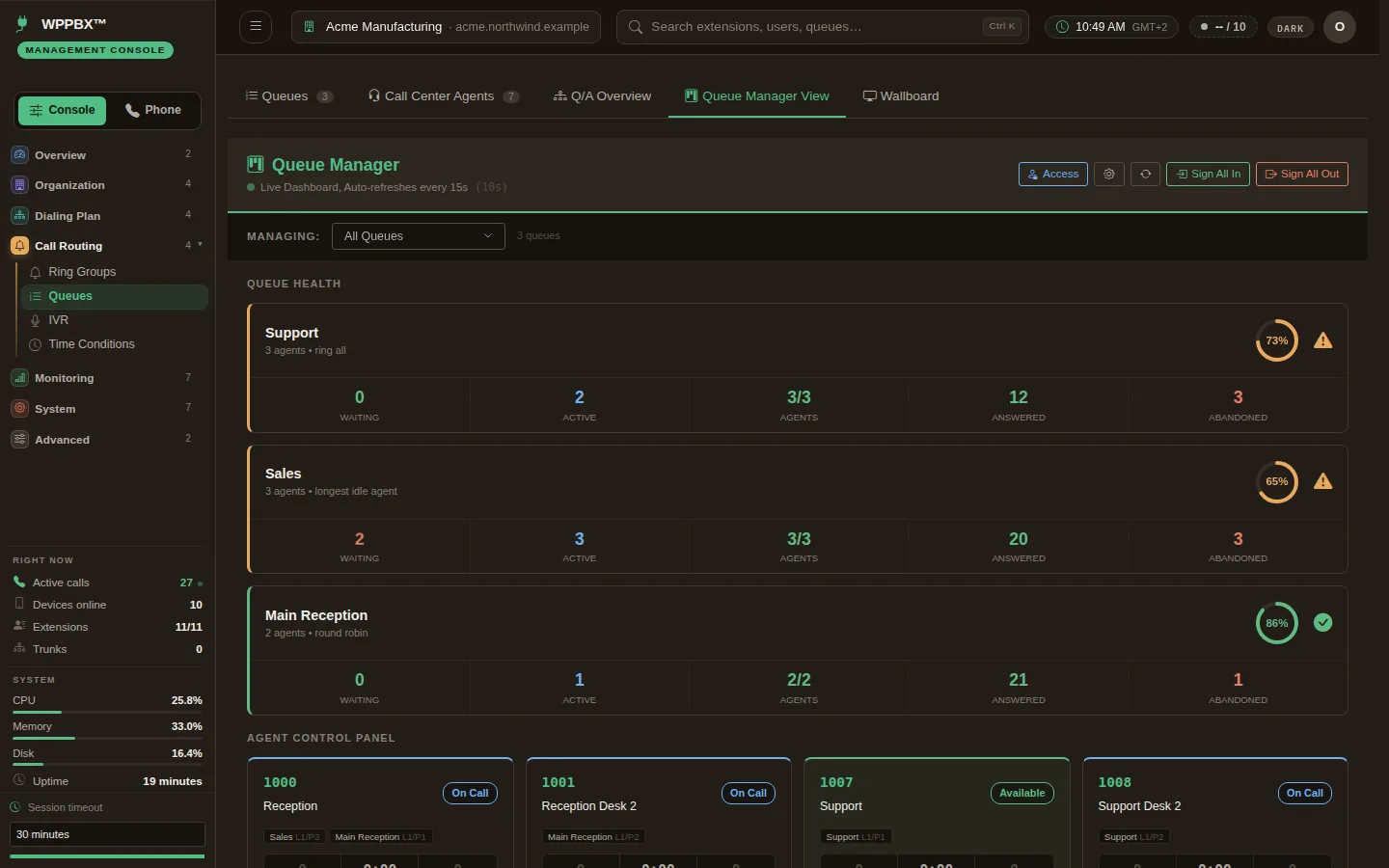The image size is (1389, 868).
Task: Click the Queue Manager heading icon
Action: pyautogui.click(x=256, y=164)
